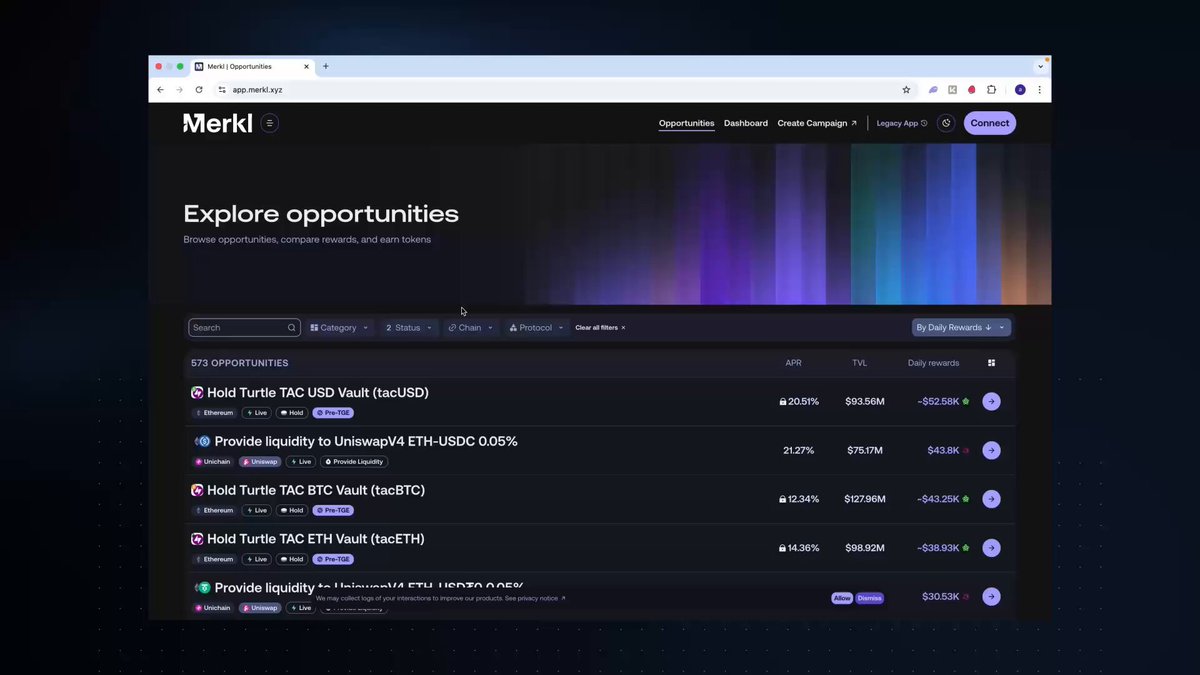Sort by the TVL column header
This screenshot has height=675, width=1200.
[859, 363]
